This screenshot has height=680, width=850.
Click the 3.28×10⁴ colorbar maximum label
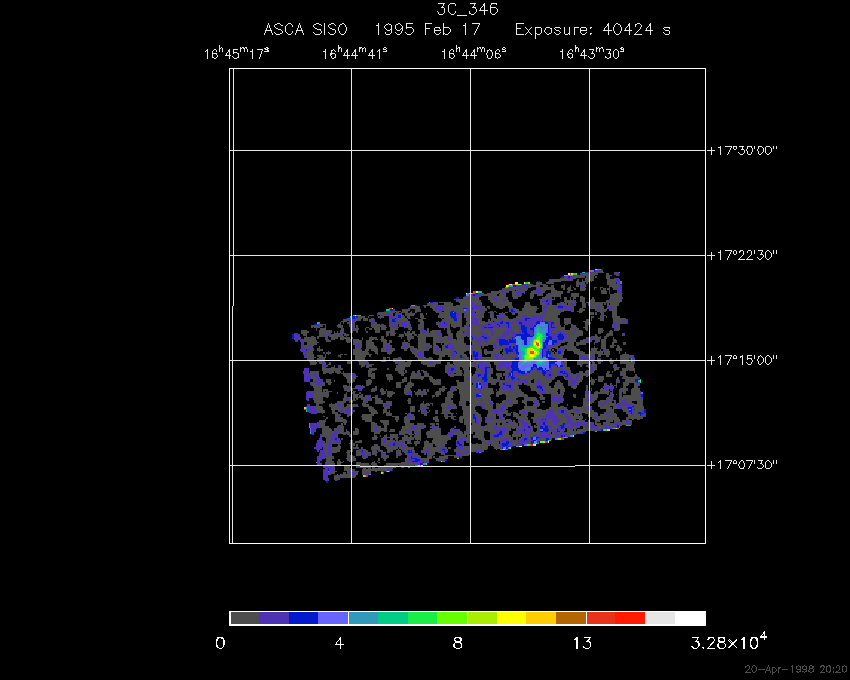727,642
